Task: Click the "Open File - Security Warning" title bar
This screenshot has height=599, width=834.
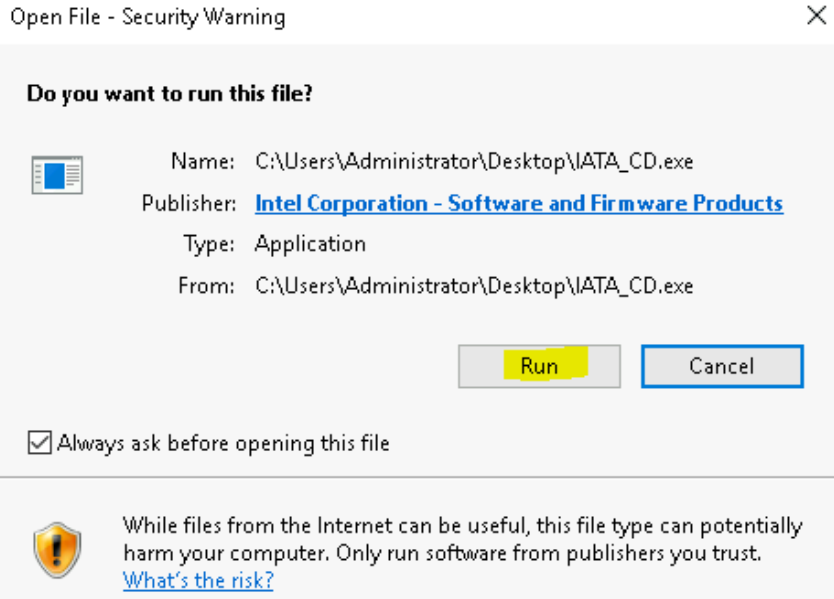Action: pos(148,18)
